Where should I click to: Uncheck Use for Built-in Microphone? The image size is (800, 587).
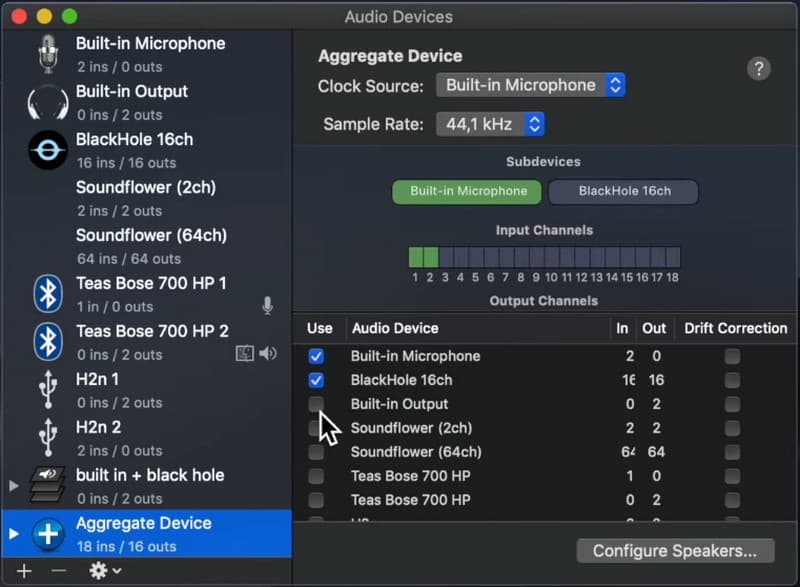pos(316,356)
